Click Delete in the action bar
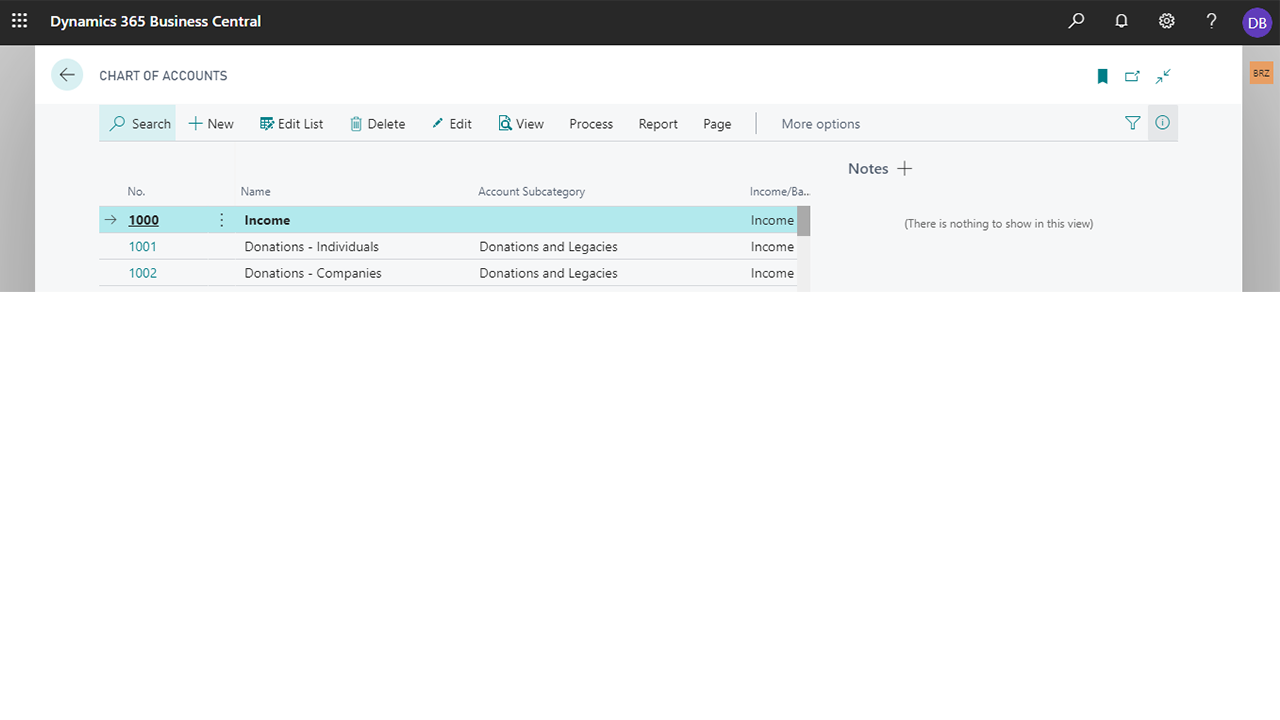 click(377, 124)
